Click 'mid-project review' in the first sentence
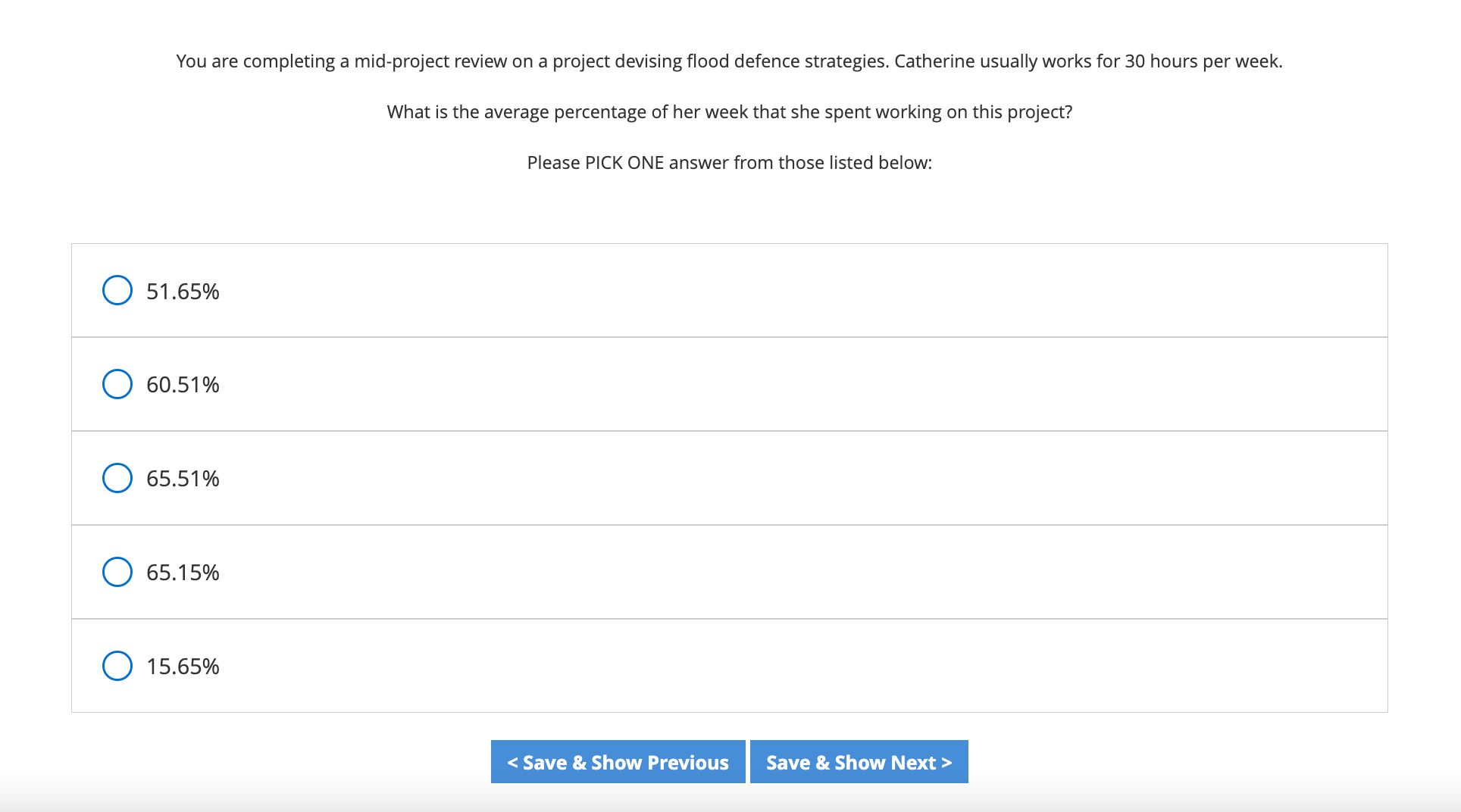The image size is (1461, 812). pos(430,61)
